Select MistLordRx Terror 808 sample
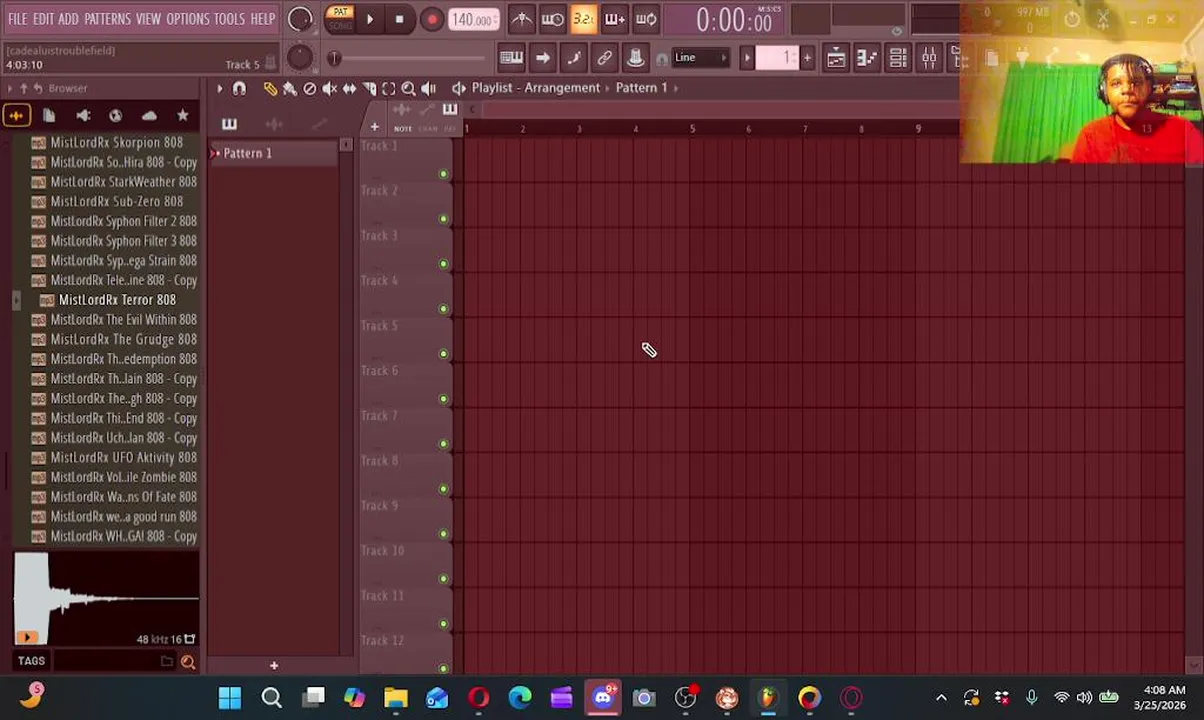1204x720 pixels. point(117,300)
